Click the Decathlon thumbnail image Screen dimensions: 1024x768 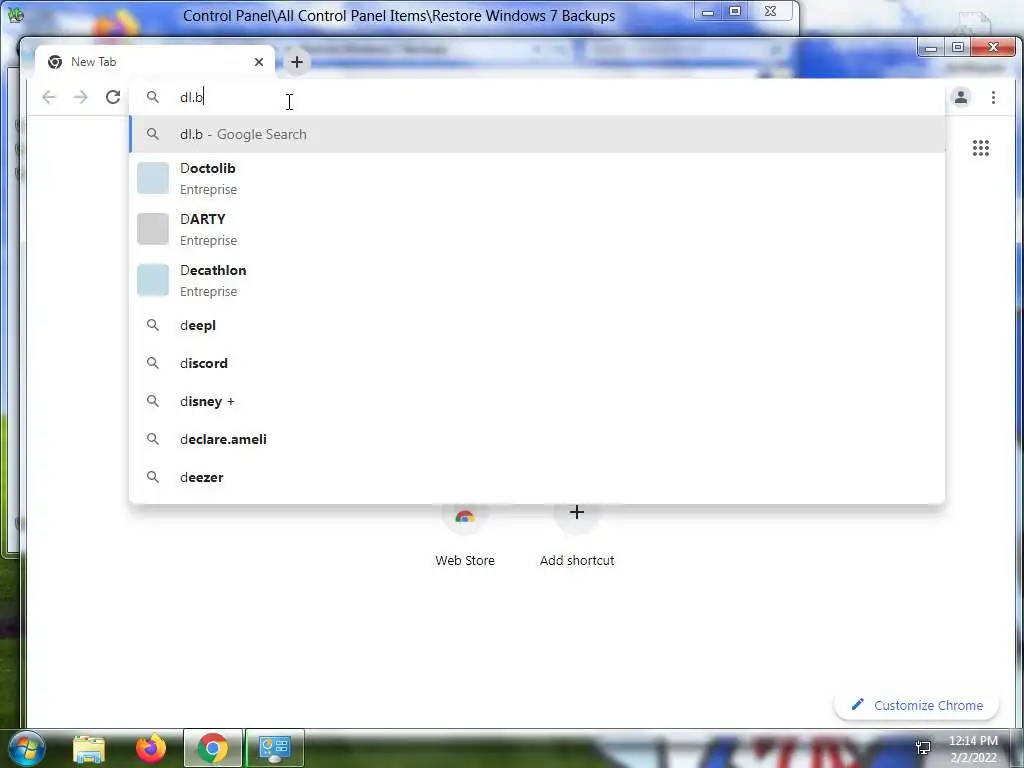153,280
